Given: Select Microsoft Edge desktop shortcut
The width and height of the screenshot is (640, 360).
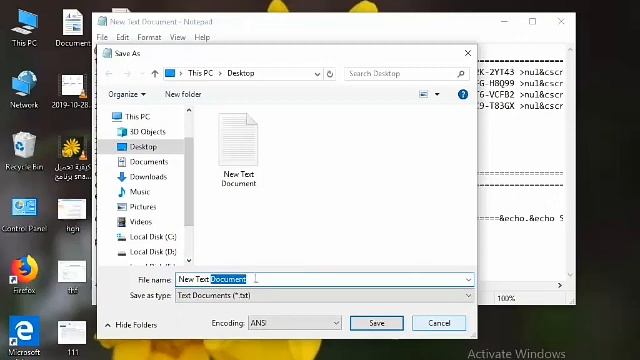Looking at the screenshot, I should 24,337.
